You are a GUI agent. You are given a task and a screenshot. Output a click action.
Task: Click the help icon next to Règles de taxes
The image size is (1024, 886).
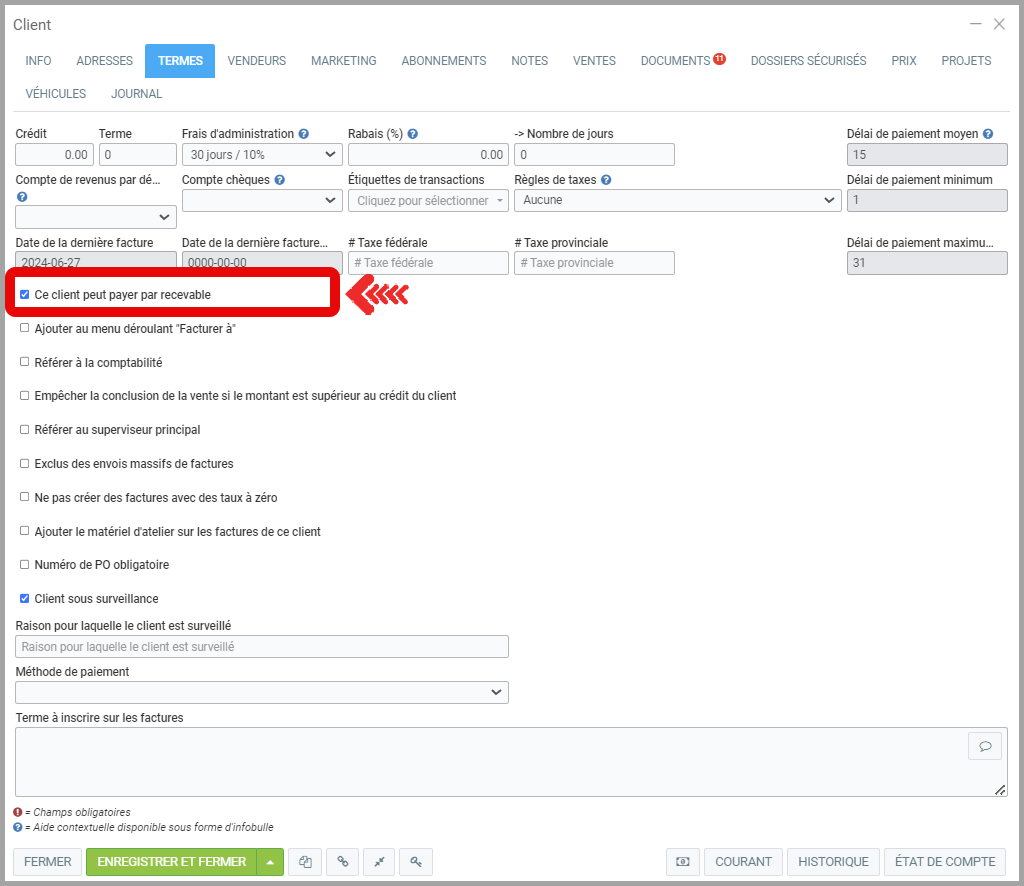pos(606,180)
